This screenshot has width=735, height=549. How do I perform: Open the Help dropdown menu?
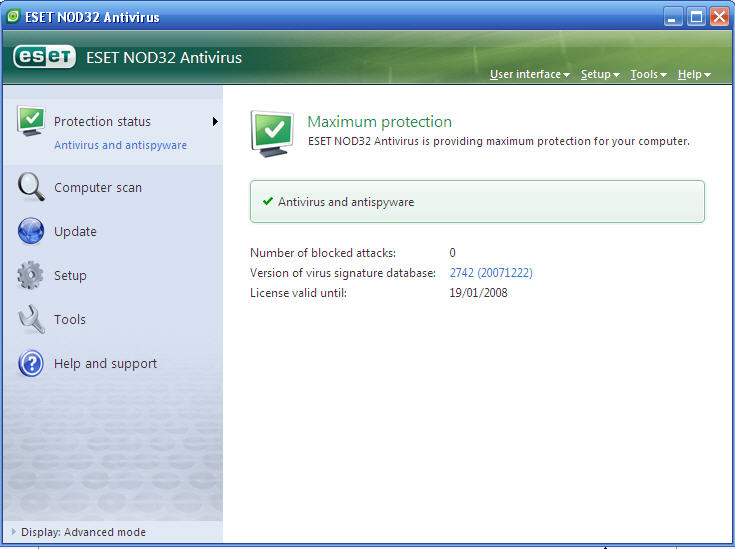click(x=693, y=75)
